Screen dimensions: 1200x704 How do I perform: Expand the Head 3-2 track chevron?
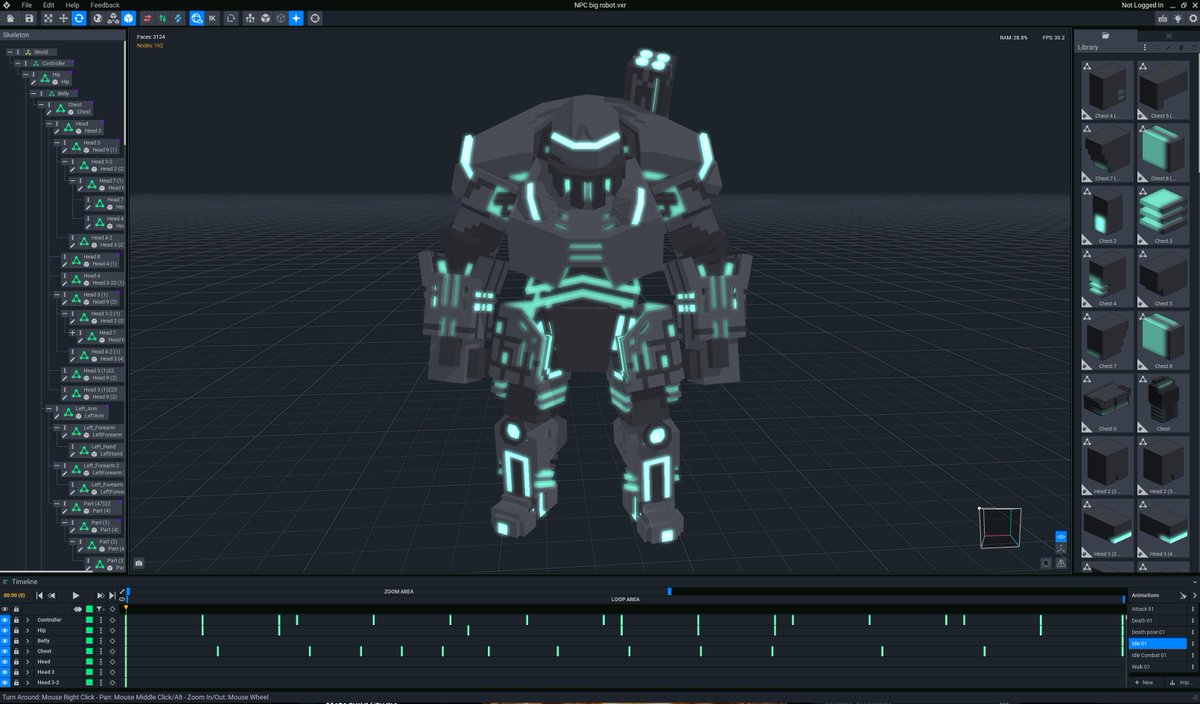[28, 683]
